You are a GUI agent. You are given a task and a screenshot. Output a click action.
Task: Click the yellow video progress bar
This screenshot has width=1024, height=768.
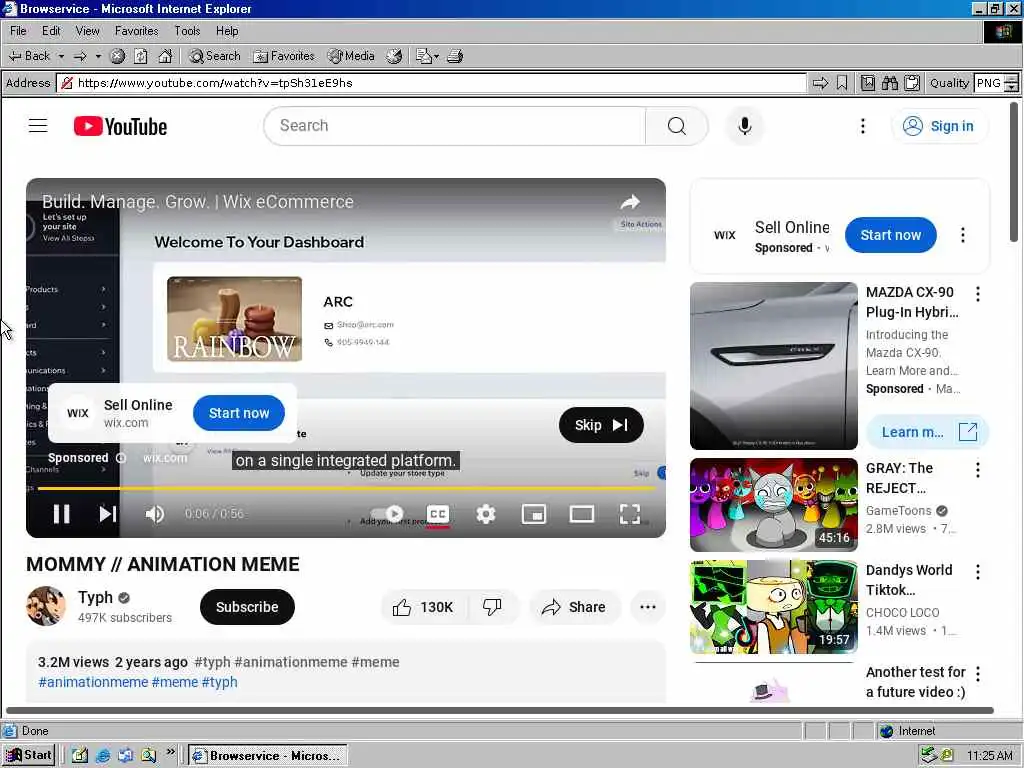pyautogui.click(x=346, y=488)
